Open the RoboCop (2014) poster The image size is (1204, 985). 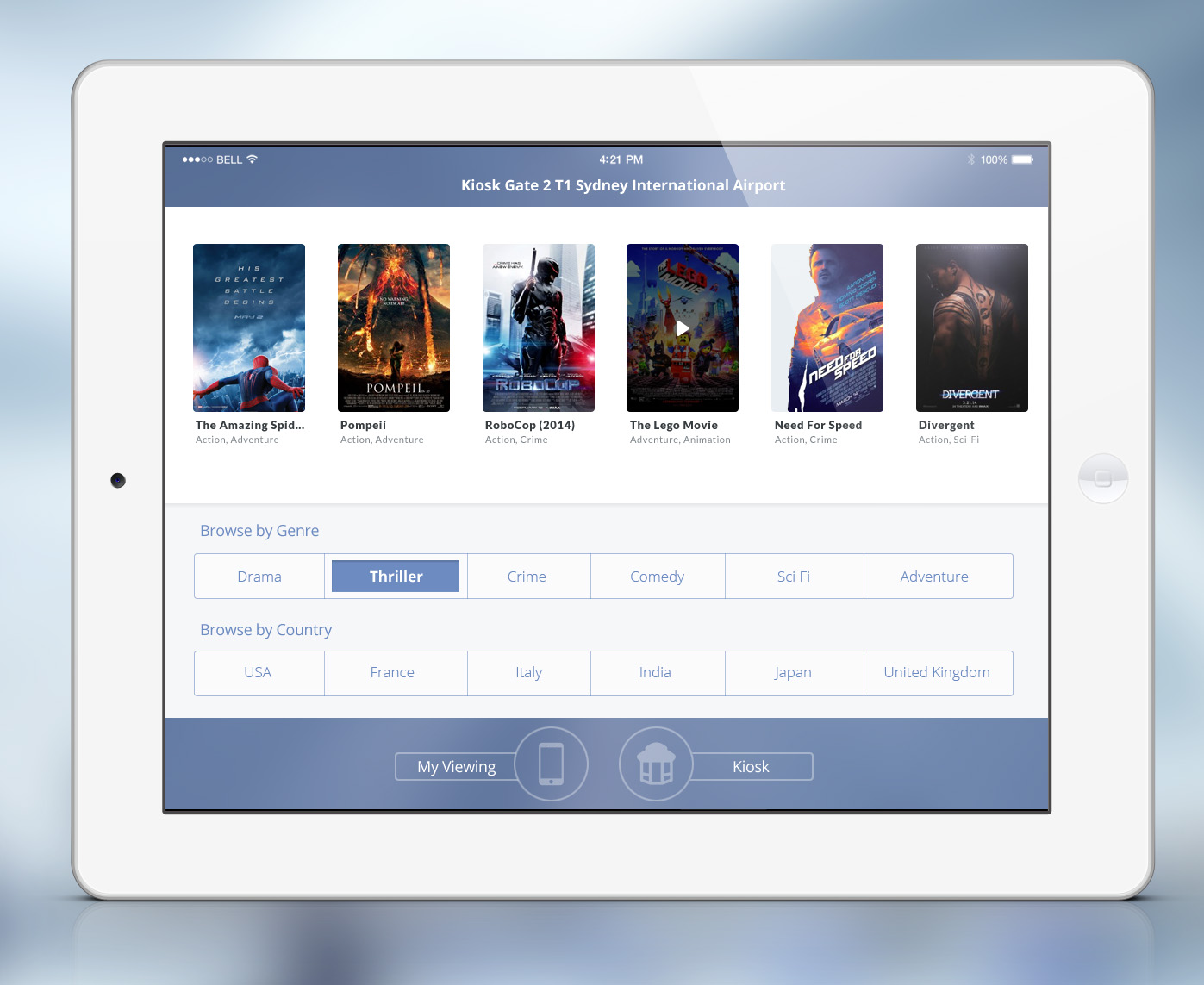click(539, 327)
